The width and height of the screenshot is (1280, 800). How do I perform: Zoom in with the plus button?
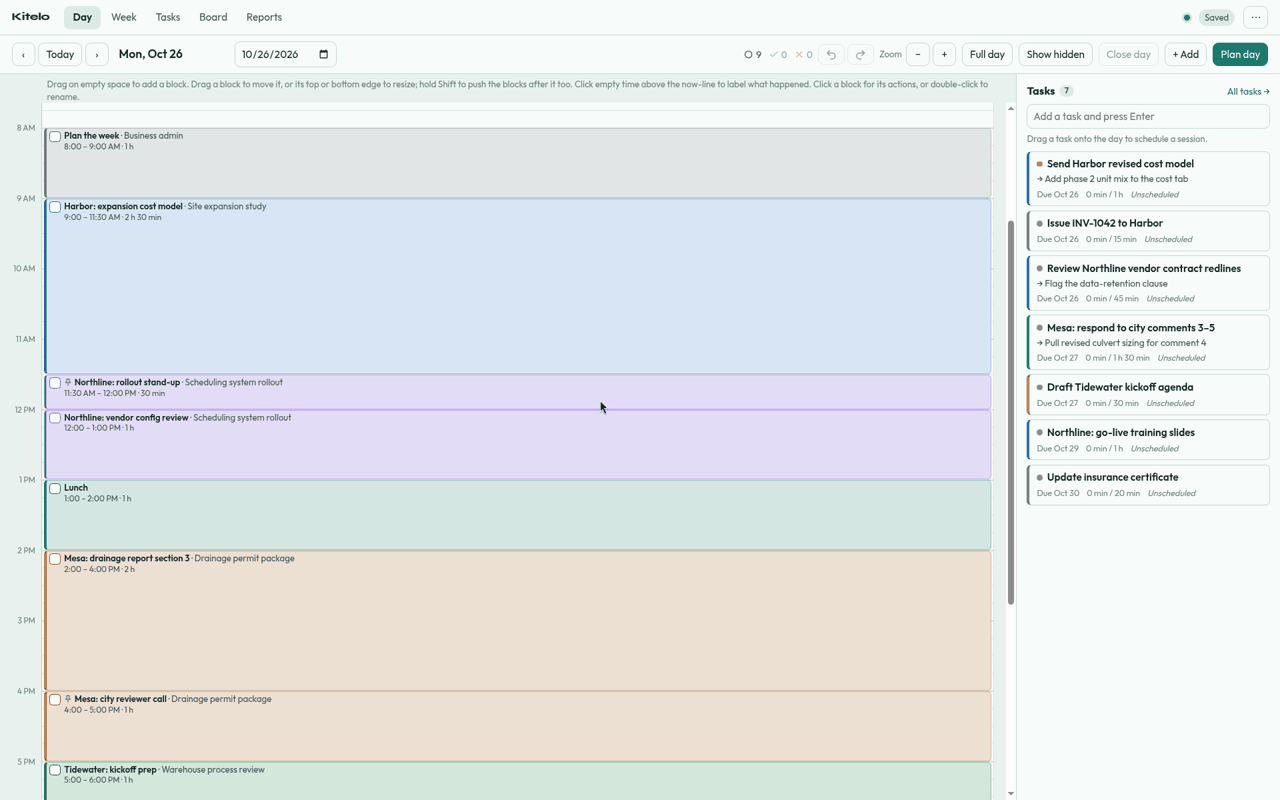pyautogui.click(x=944, y=55)
